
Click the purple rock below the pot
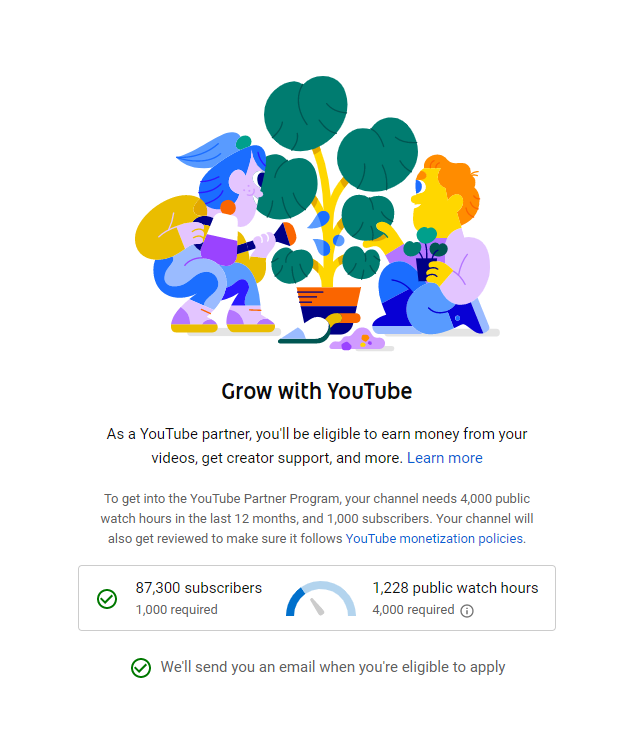357,339
